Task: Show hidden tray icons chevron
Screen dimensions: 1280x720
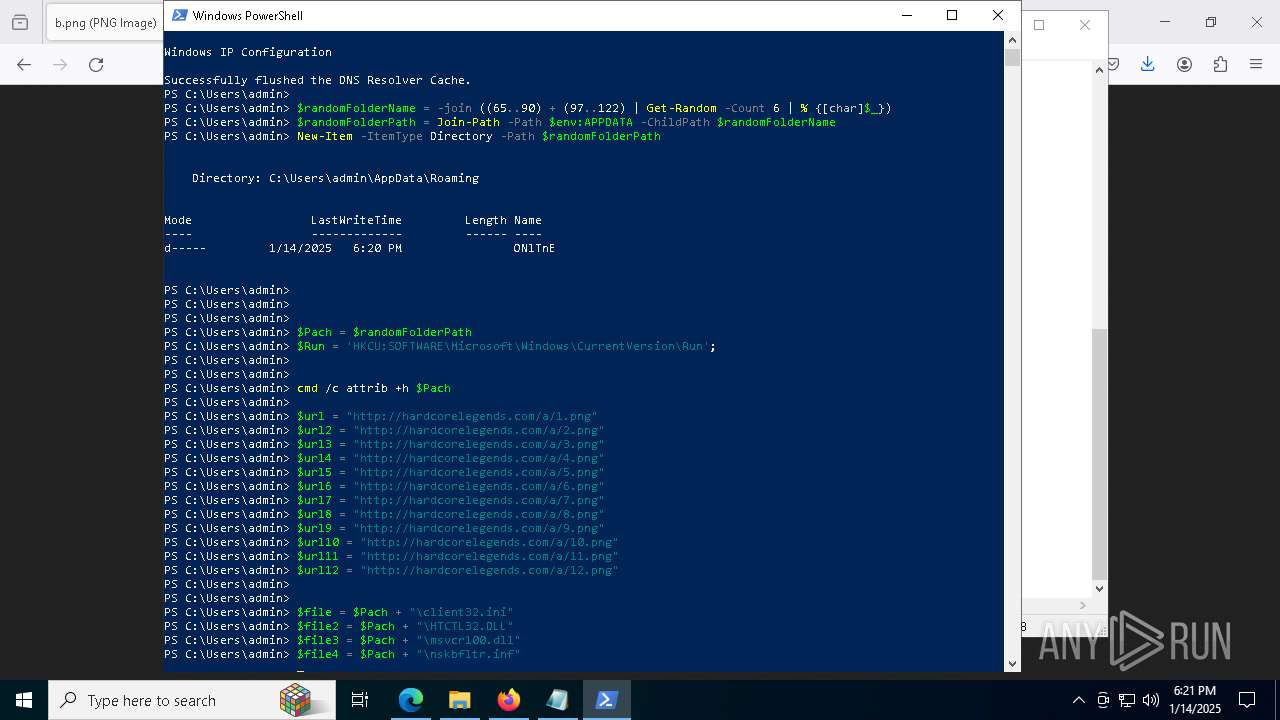Action: point(1078,700)
